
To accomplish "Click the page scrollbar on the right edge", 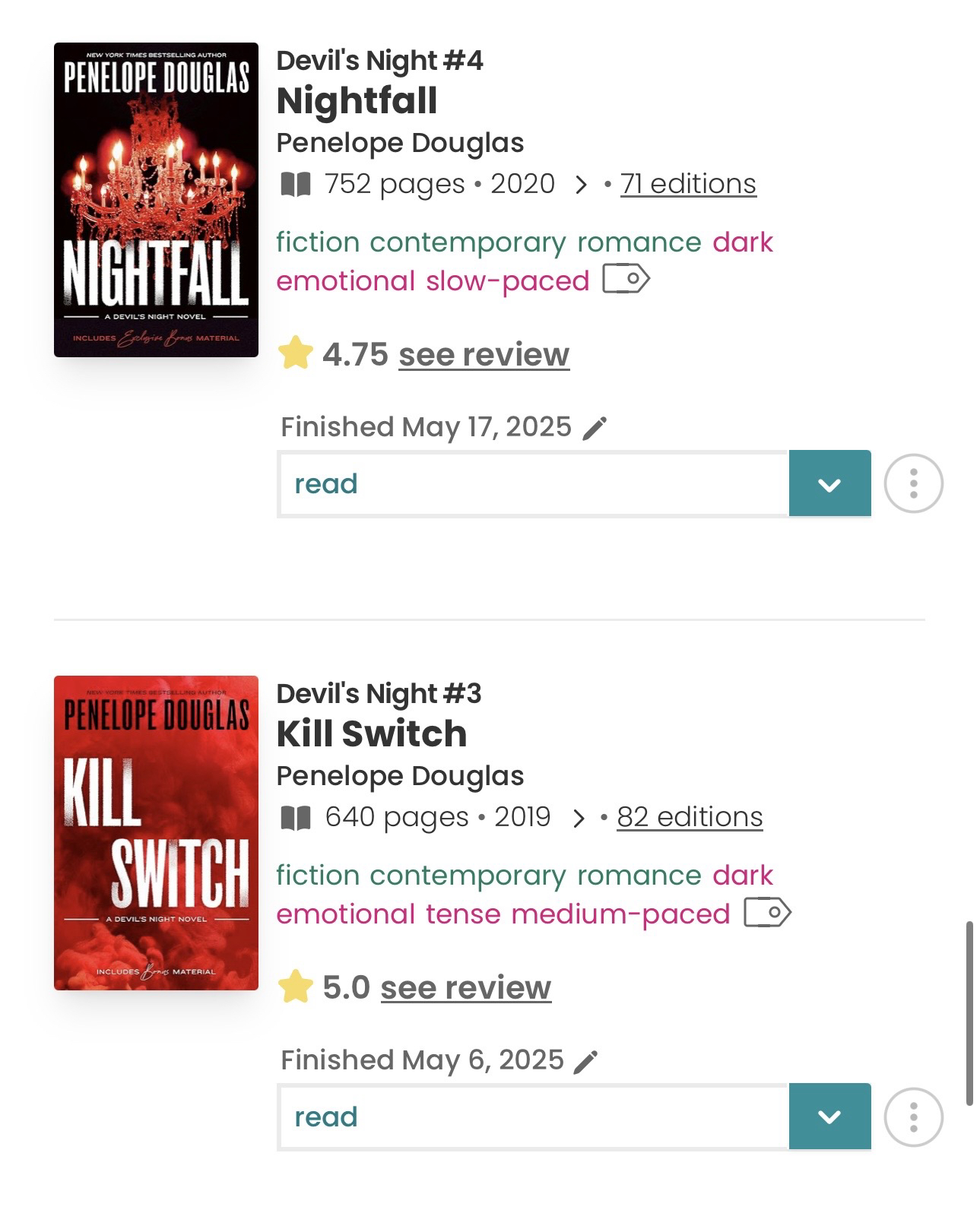I will (x=969, y=1013).
